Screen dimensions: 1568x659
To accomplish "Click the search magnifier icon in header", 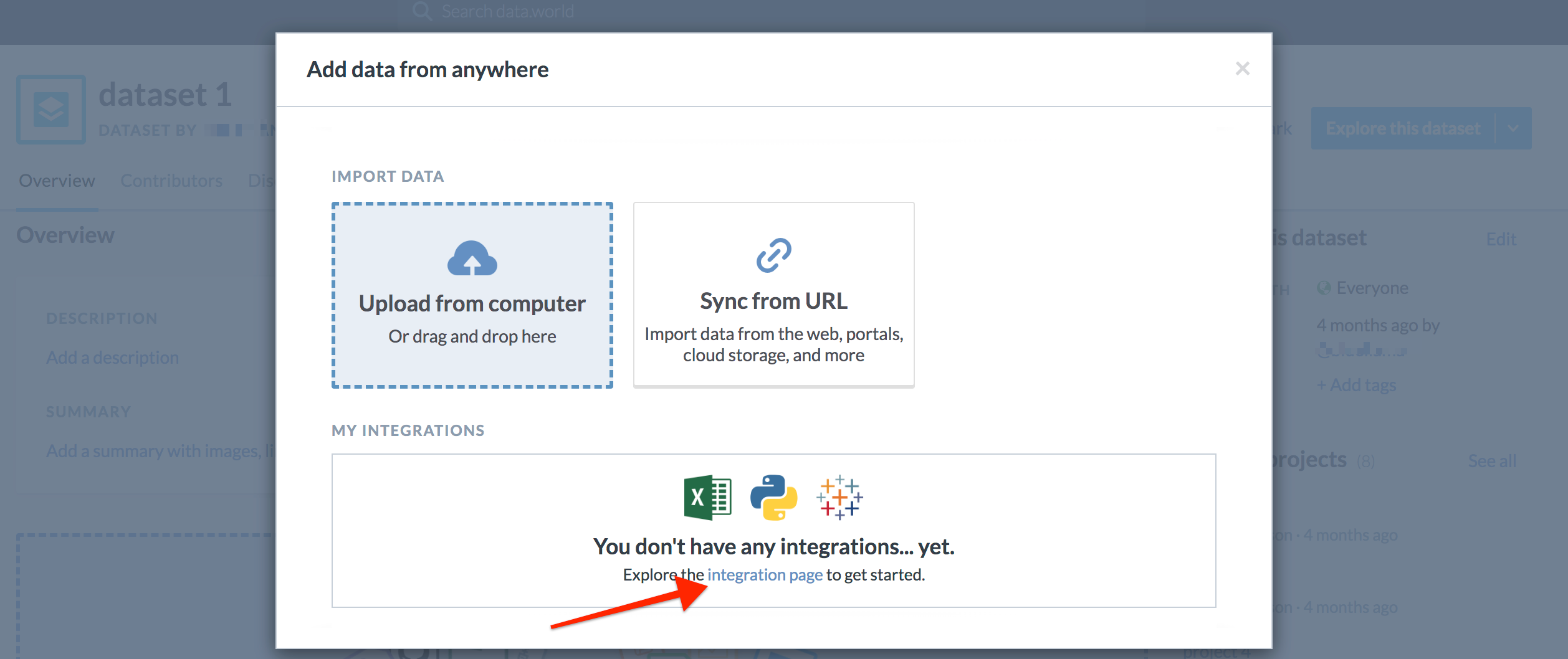I will coord(422,11).
